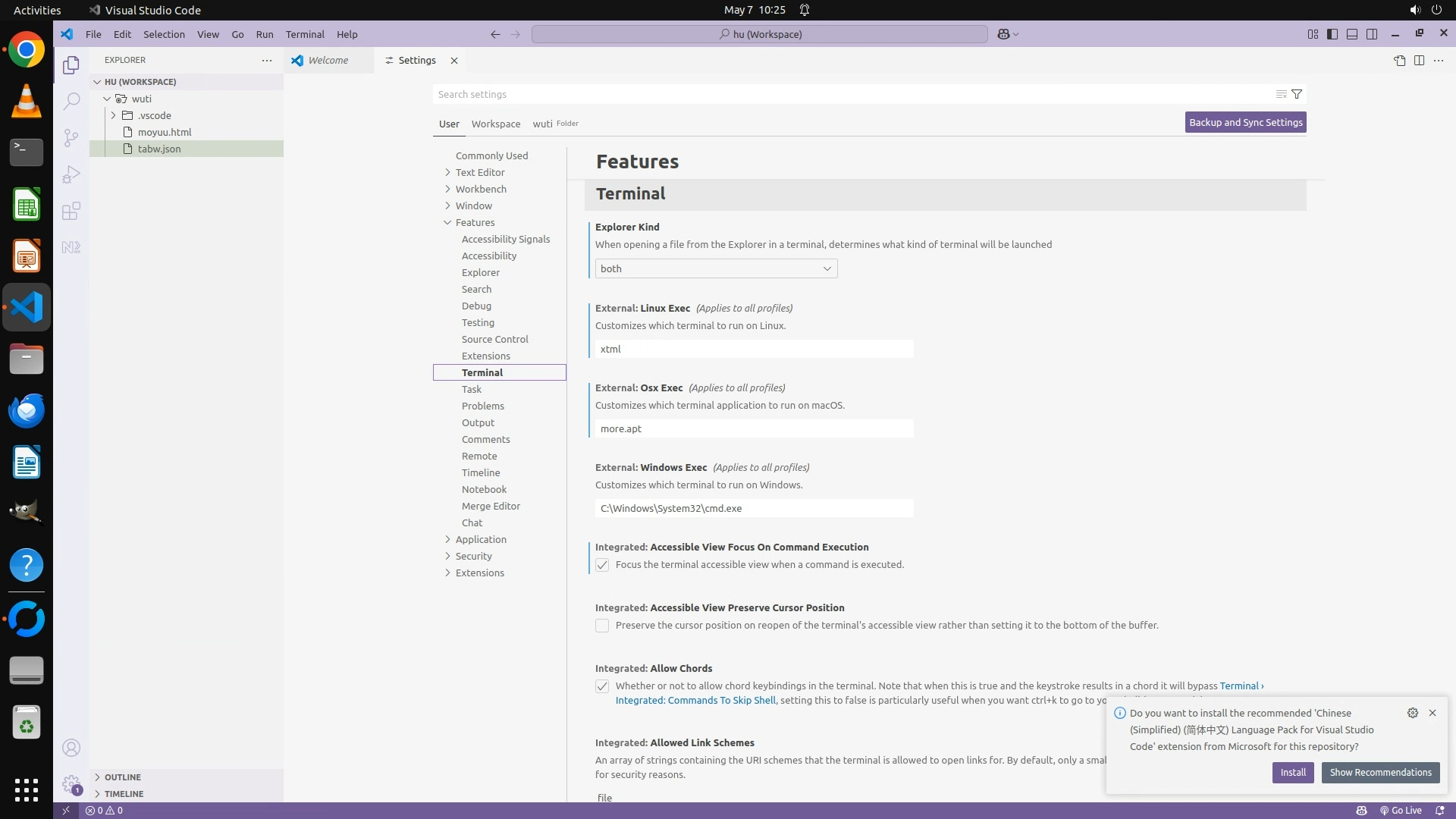Click the Install button in notification

coord(1292,772)
